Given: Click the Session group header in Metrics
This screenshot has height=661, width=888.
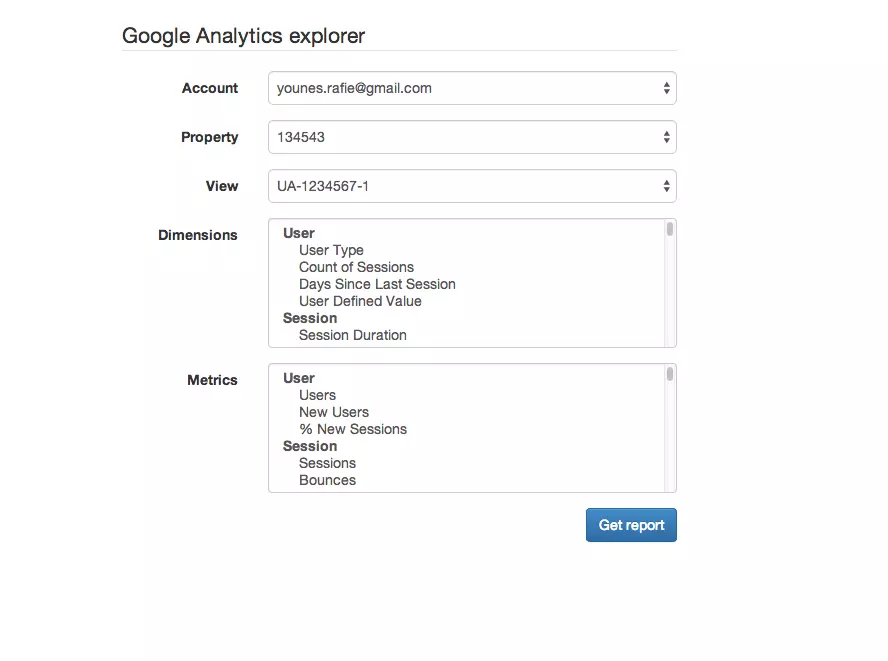Looking at the screenshot, I should [310, 446].
